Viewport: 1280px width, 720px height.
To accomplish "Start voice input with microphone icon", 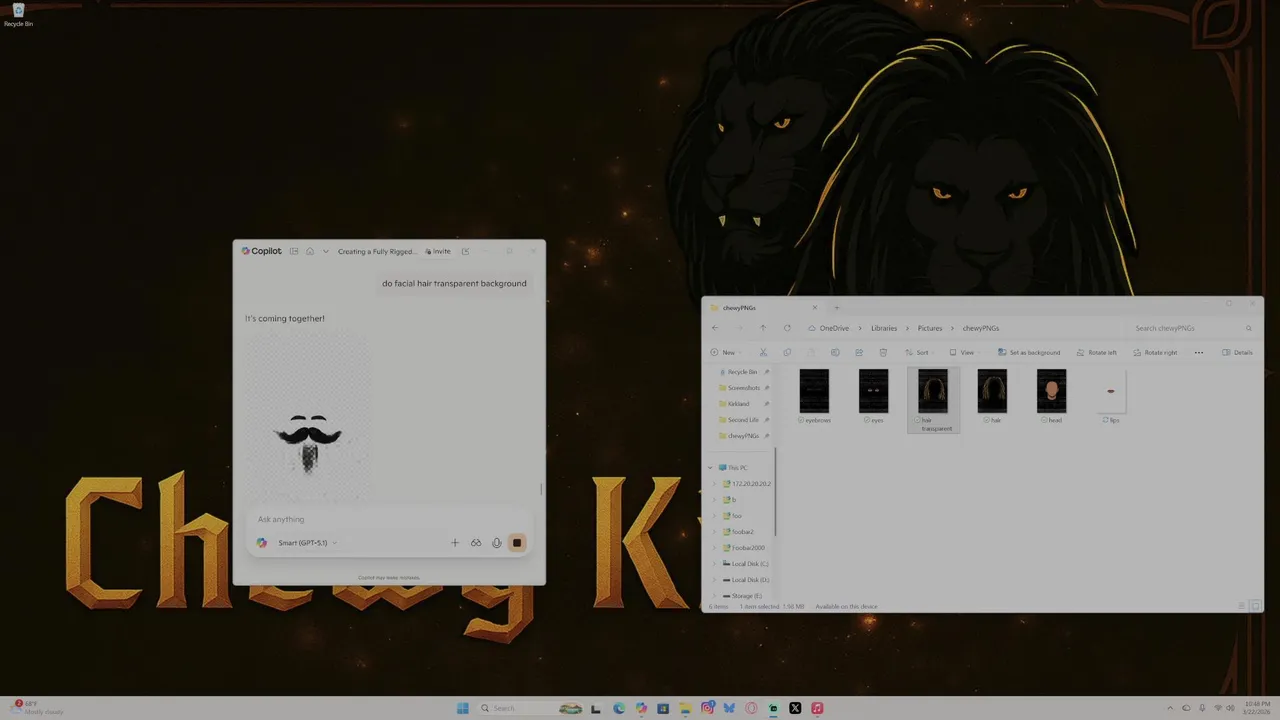I will click(x=496, y=543).
